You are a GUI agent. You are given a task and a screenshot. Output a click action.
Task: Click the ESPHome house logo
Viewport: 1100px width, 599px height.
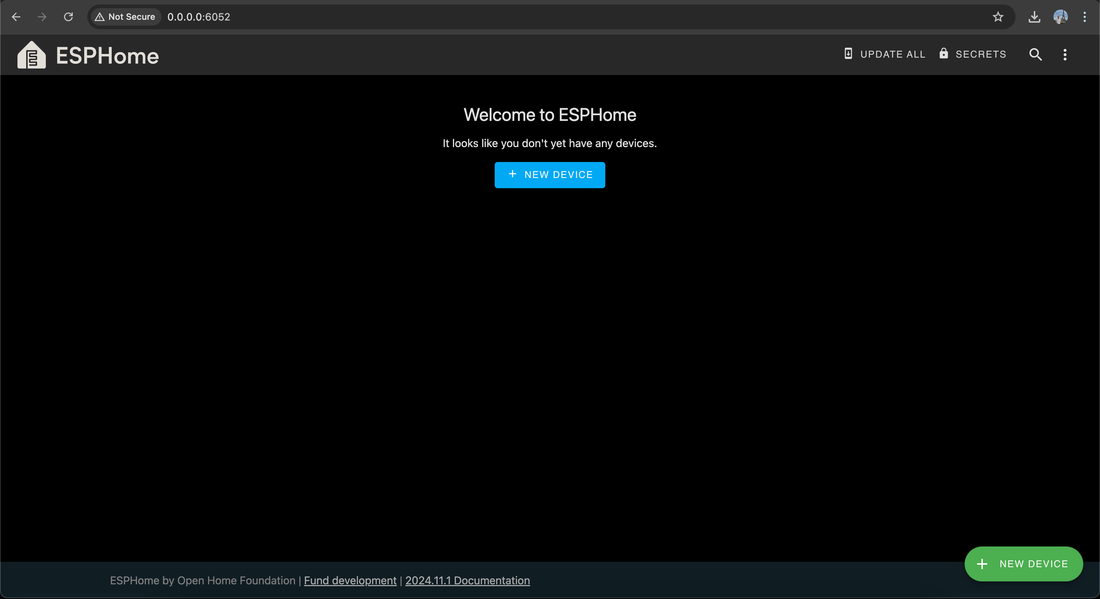[x=30, y=54]
